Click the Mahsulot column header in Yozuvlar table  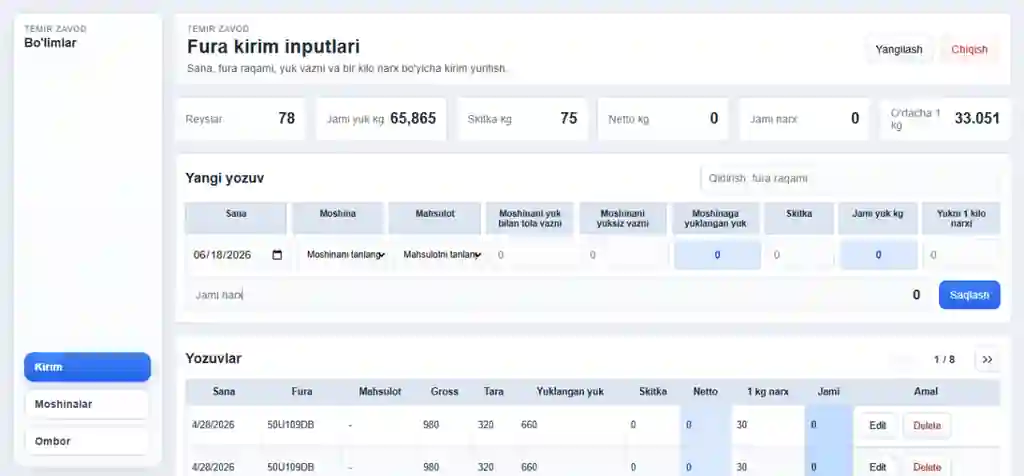click(x=380, y=392)
